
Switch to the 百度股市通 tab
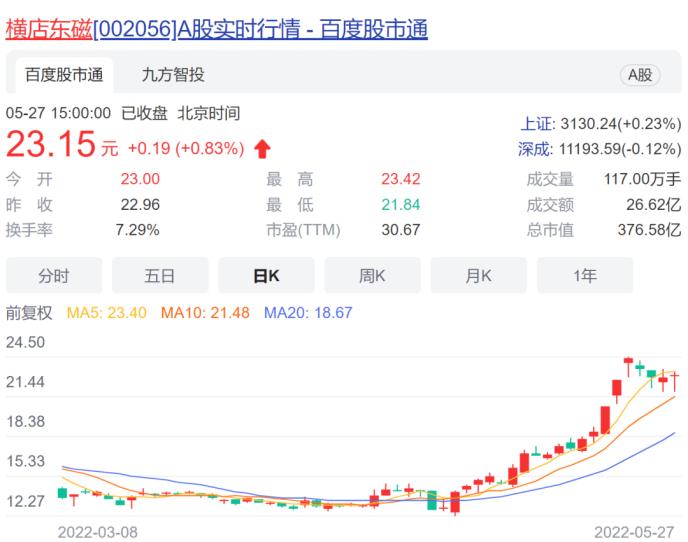coord(64,75)
